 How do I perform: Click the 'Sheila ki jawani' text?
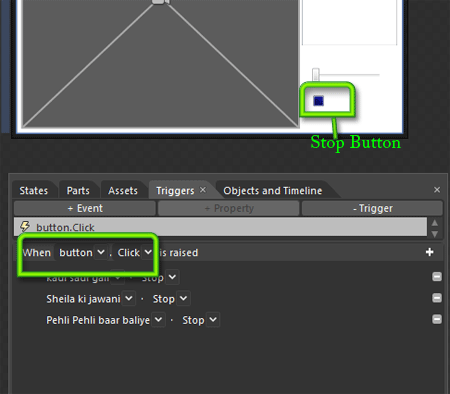(x=83, y=299)
